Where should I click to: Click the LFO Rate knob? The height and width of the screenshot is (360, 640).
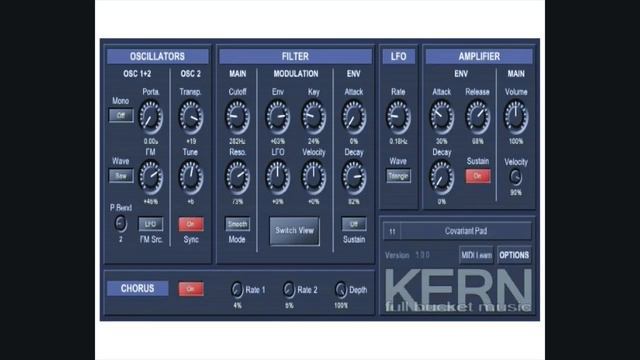(x=398, y=117)
